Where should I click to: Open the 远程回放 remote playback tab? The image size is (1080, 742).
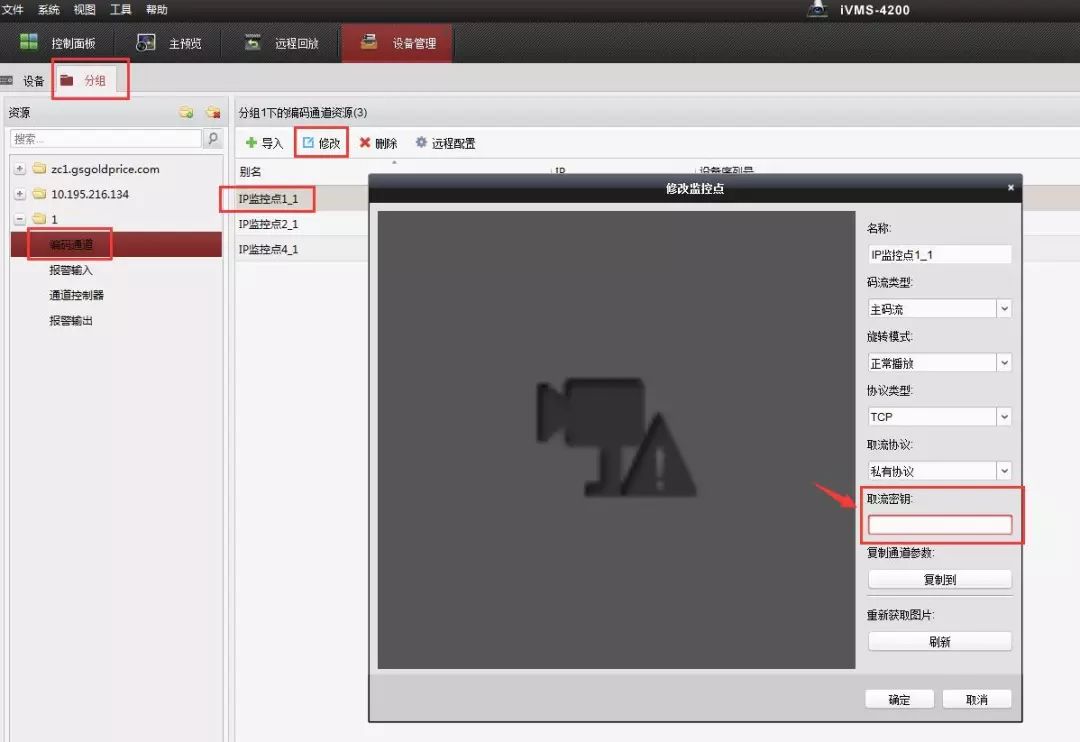(x=282, y=43)
